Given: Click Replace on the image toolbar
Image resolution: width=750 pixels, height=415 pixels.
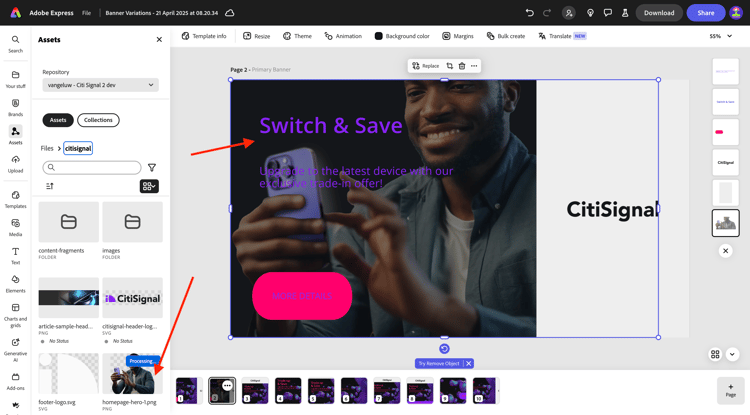Looking at the screenshot, I should [x=425, y=66].
